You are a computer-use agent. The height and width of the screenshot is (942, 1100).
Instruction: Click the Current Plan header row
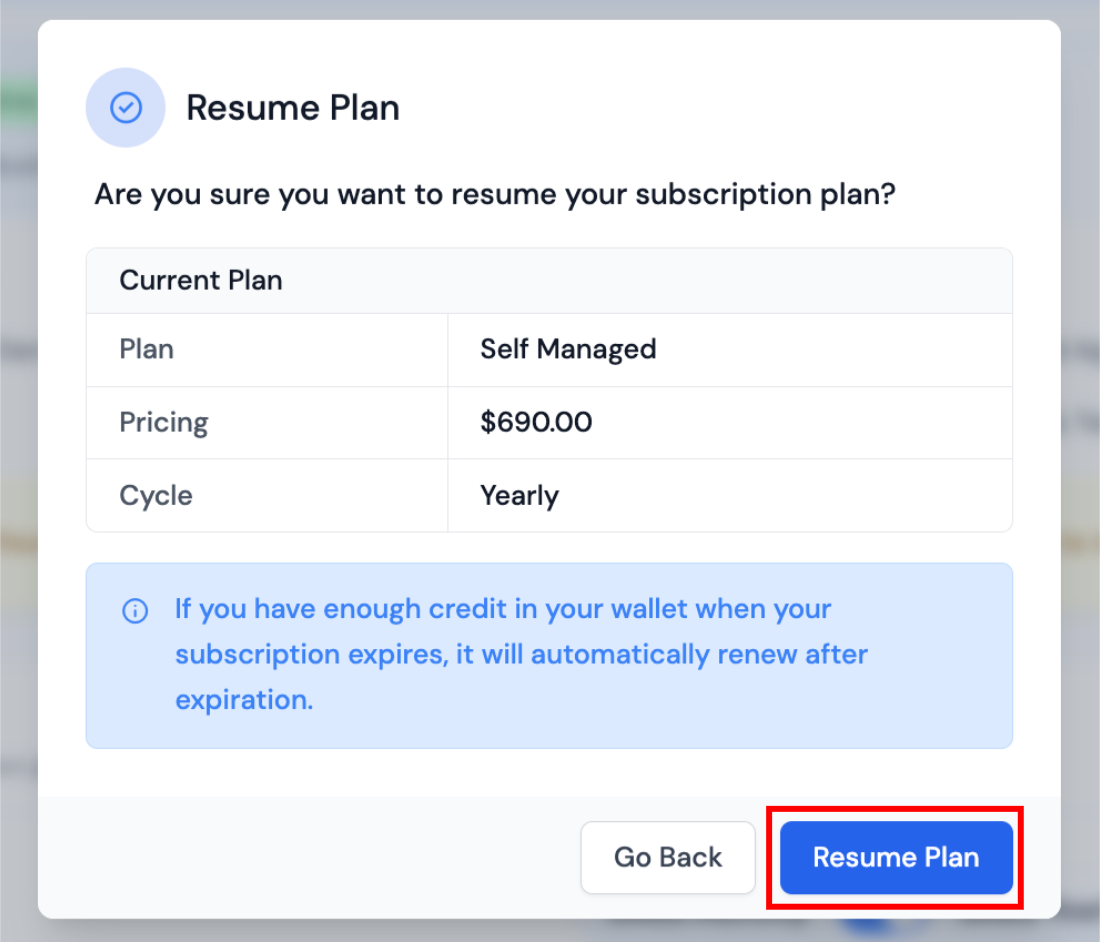pos(200,280)
